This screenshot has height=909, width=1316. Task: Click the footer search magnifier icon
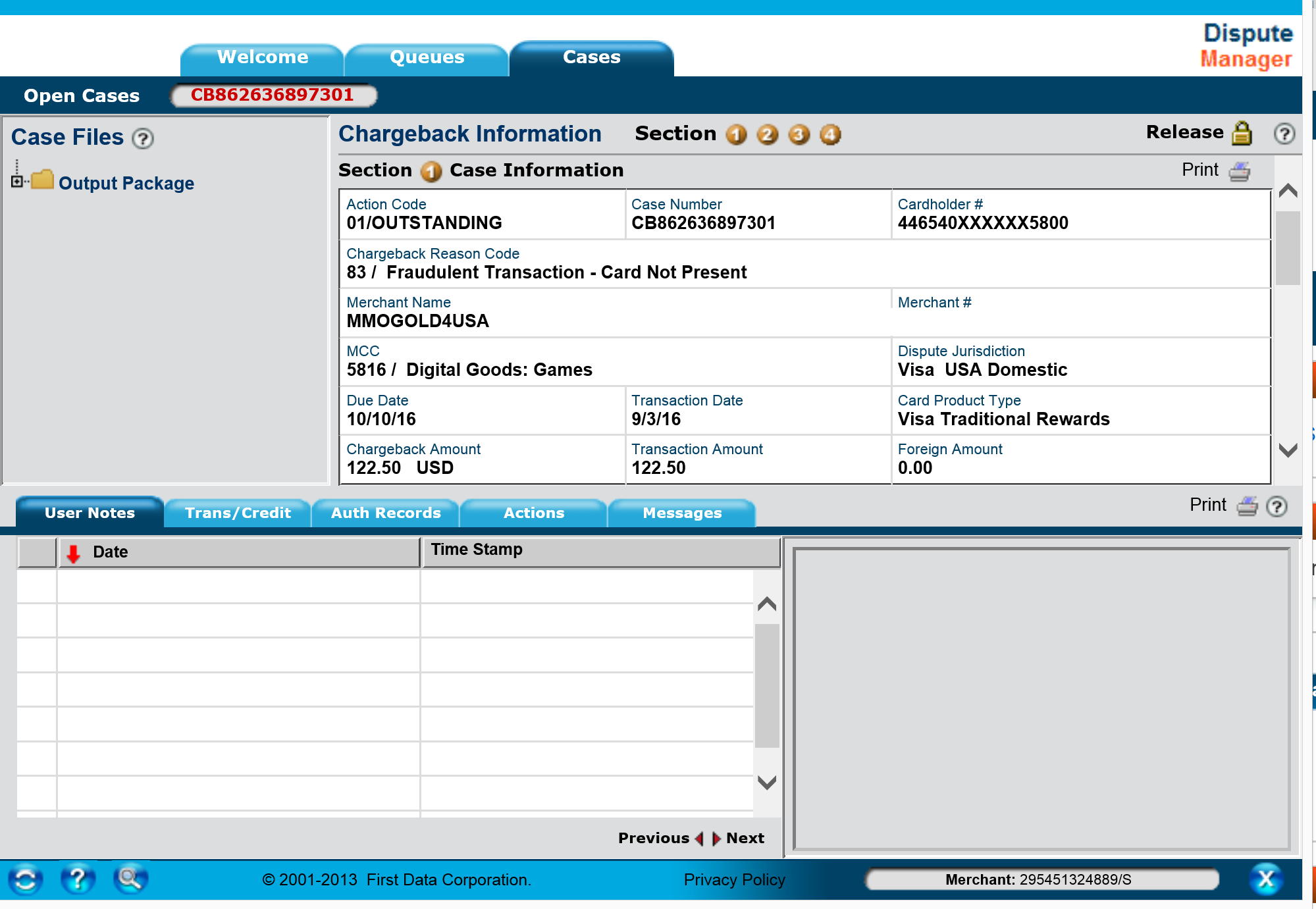[x=130, y=879]
